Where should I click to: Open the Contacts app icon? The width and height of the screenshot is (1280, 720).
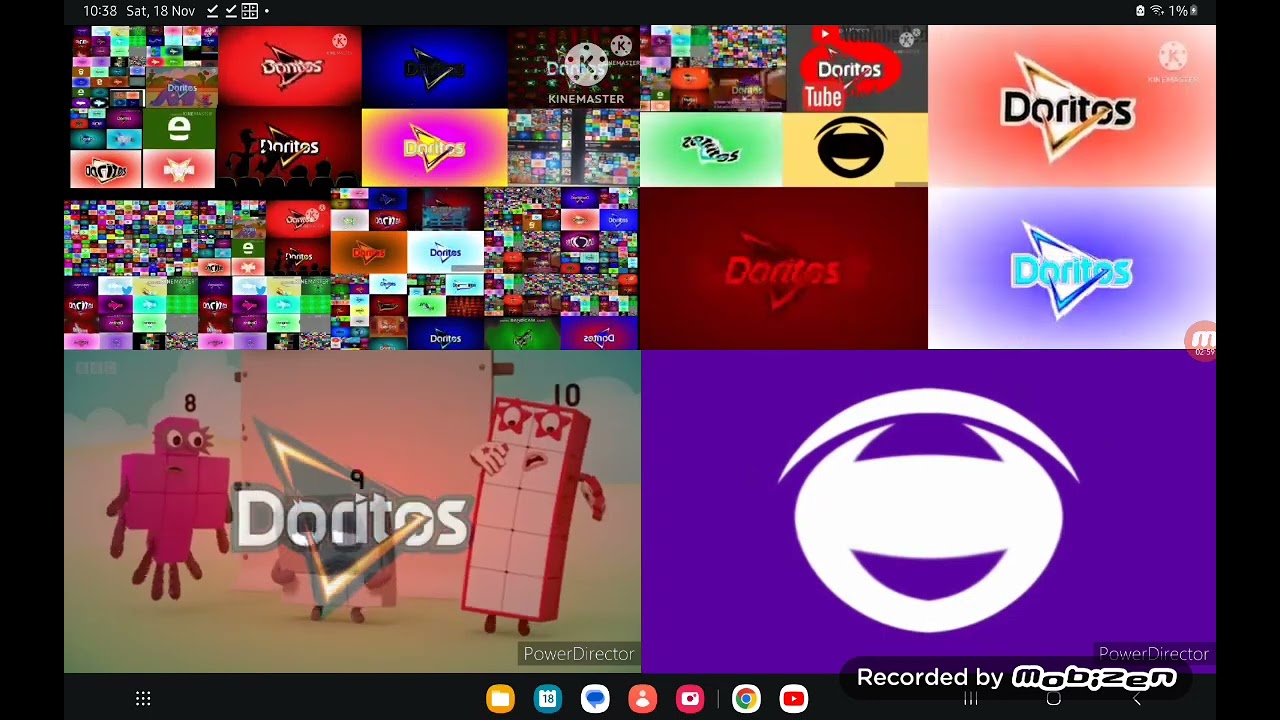tap(643, 699)
